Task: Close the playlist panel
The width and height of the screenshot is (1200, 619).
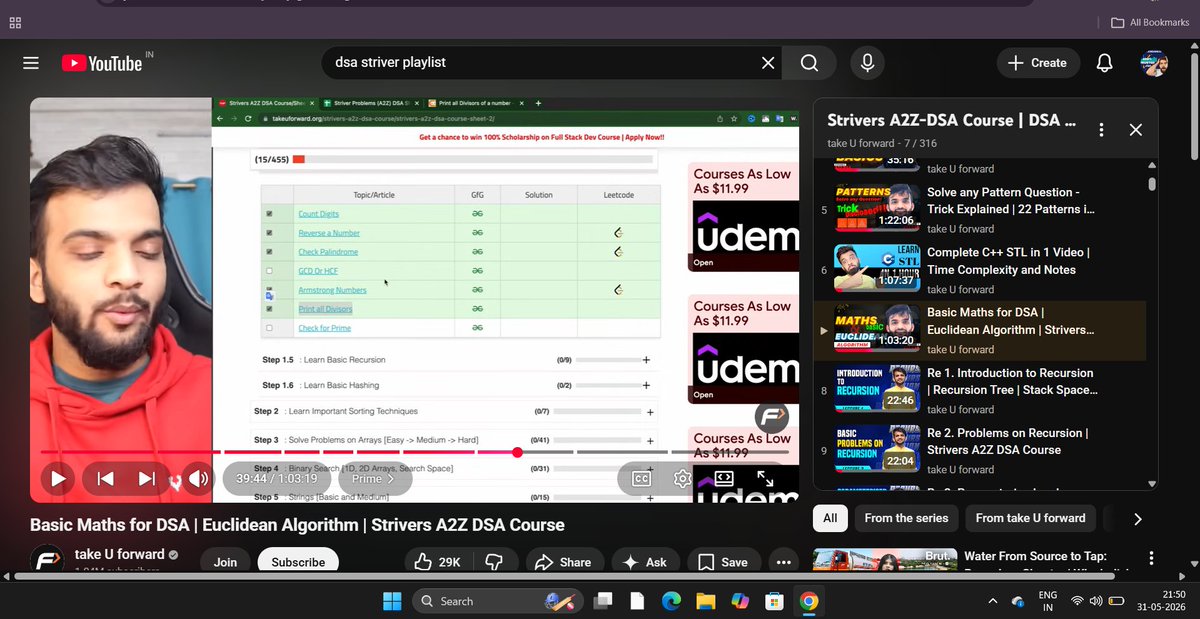Action: (x=1135, y=130)
